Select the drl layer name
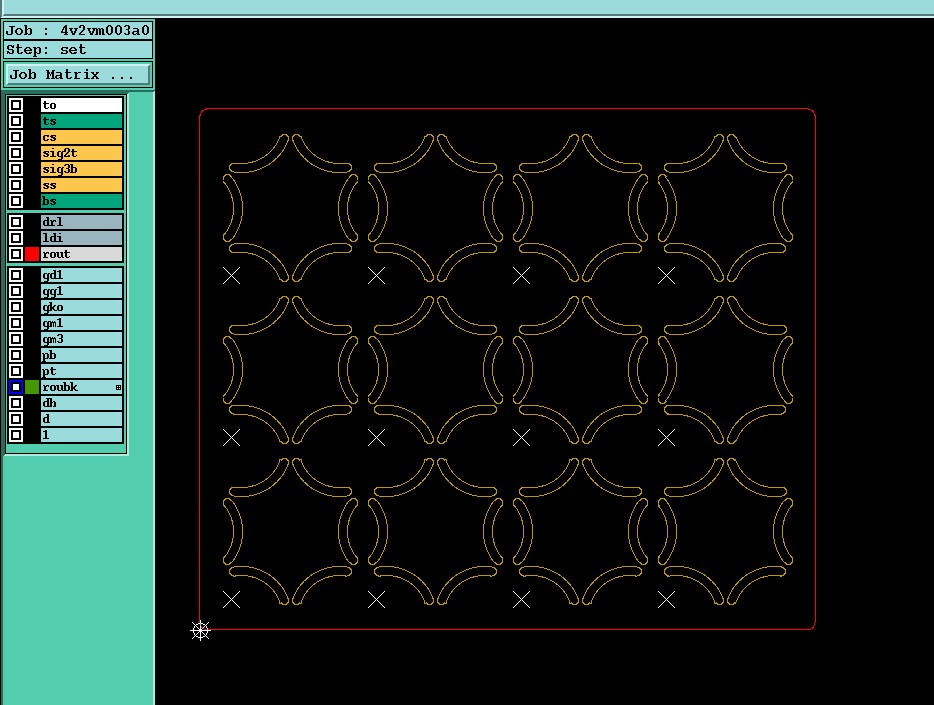This screenshot has height=705, width=934. click(82, 222)
